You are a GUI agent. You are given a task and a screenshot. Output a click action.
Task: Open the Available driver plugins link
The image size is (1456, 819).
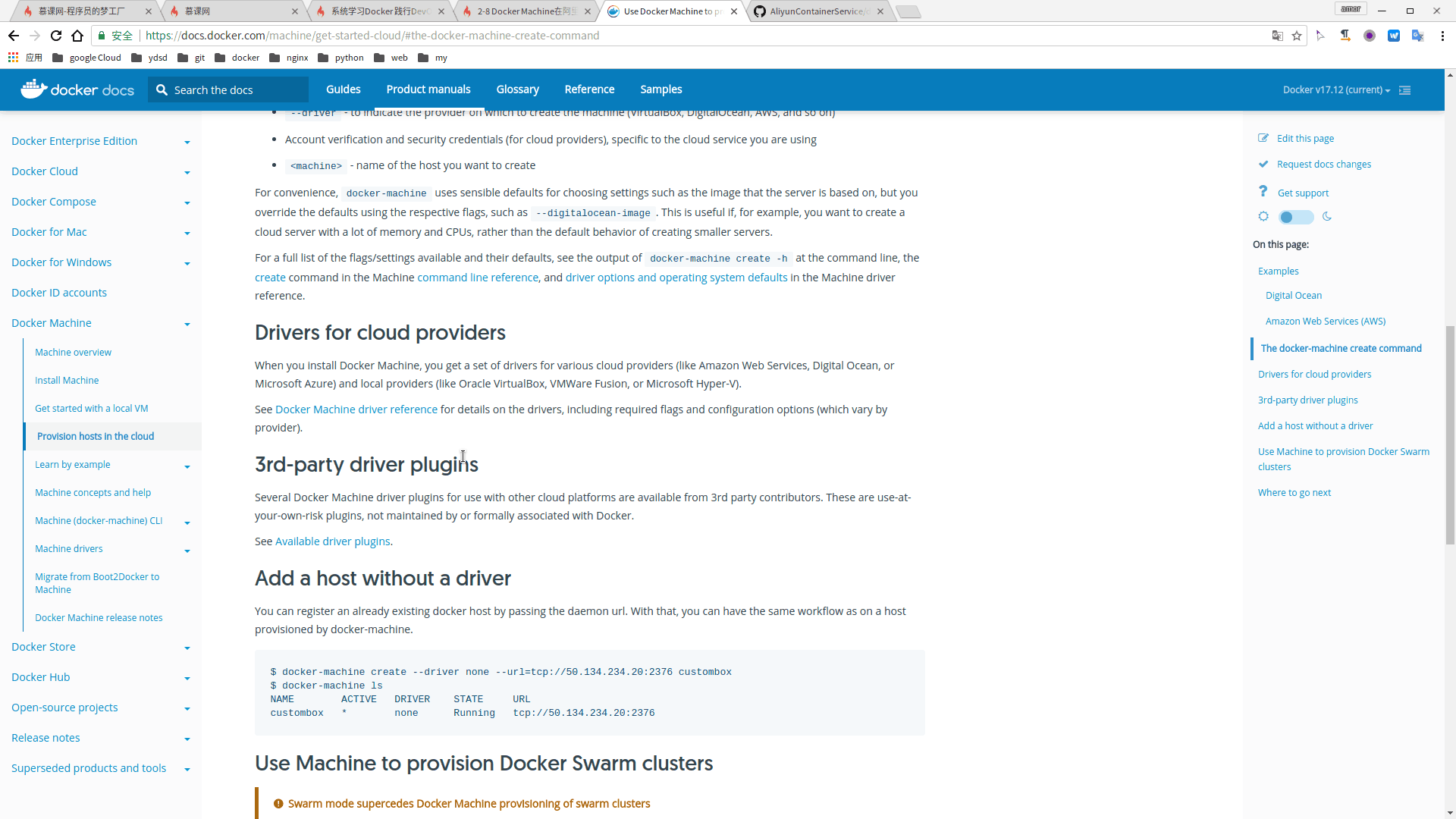[333, 541]
